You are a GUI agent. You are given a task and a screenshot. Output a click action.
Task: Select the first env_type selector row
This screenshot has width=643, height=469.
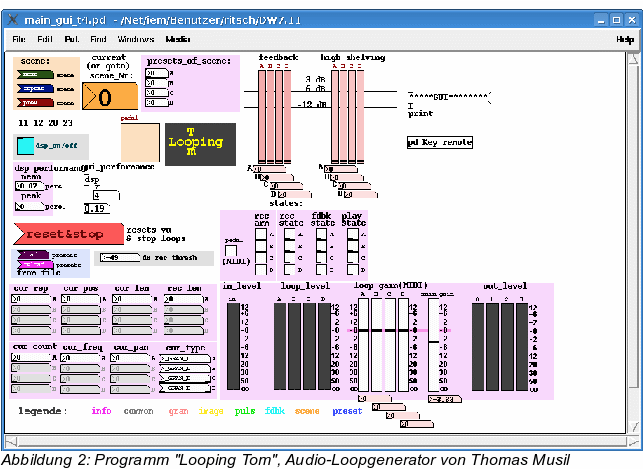(186, 359)
